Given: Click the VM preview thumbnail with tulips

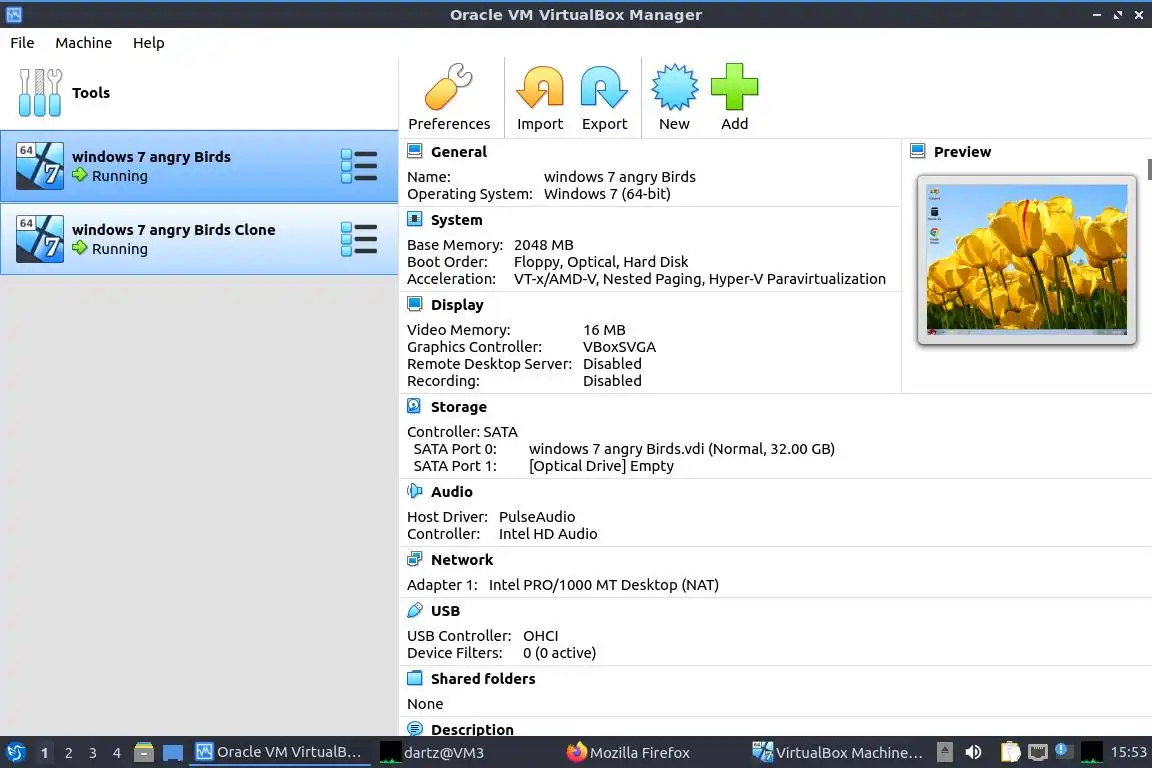Looking at the screenshot, I should click(1026, 259).
